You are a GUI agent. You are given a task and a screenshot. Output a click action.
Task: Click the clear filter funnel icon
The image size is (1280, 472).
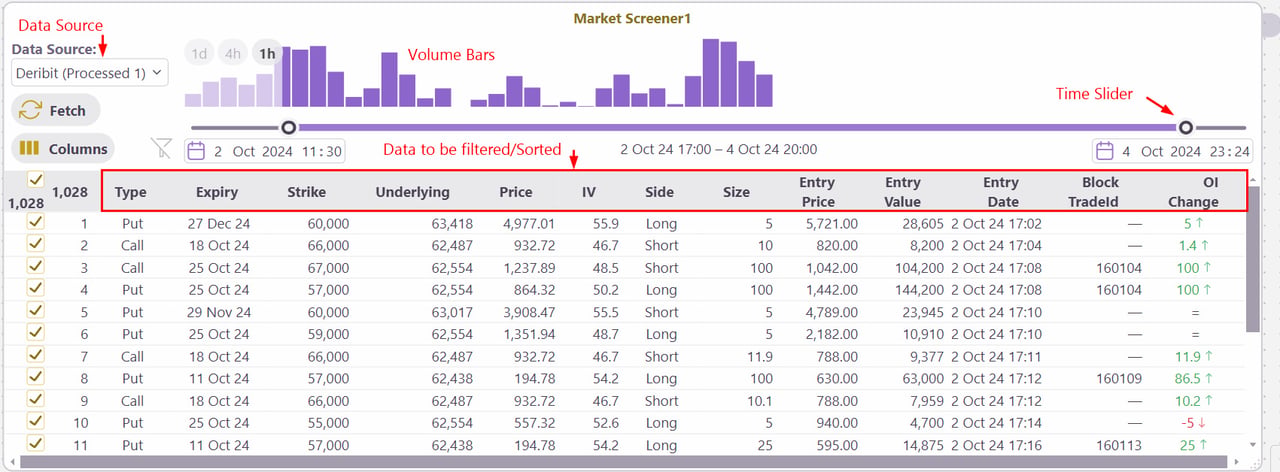coord(161,148)
